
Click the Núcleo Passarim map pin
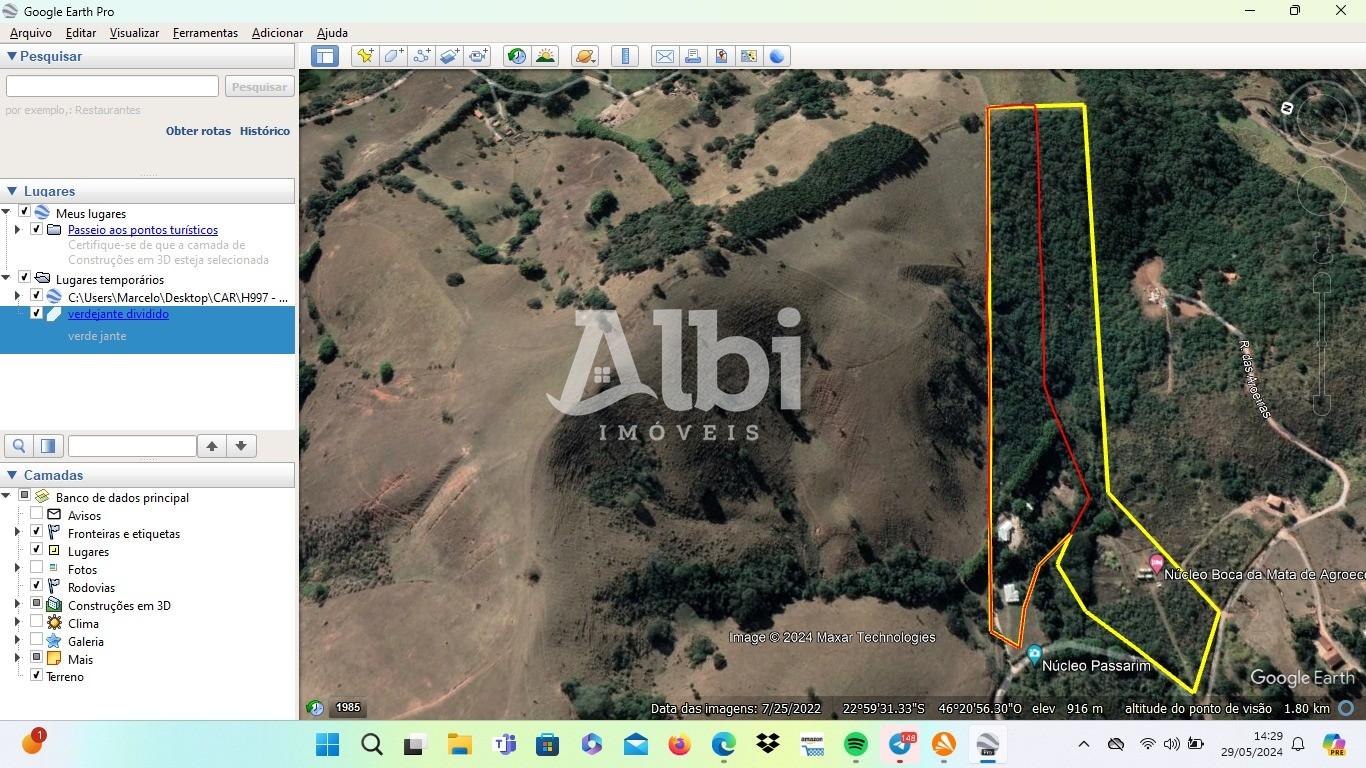coord(1034,655)
